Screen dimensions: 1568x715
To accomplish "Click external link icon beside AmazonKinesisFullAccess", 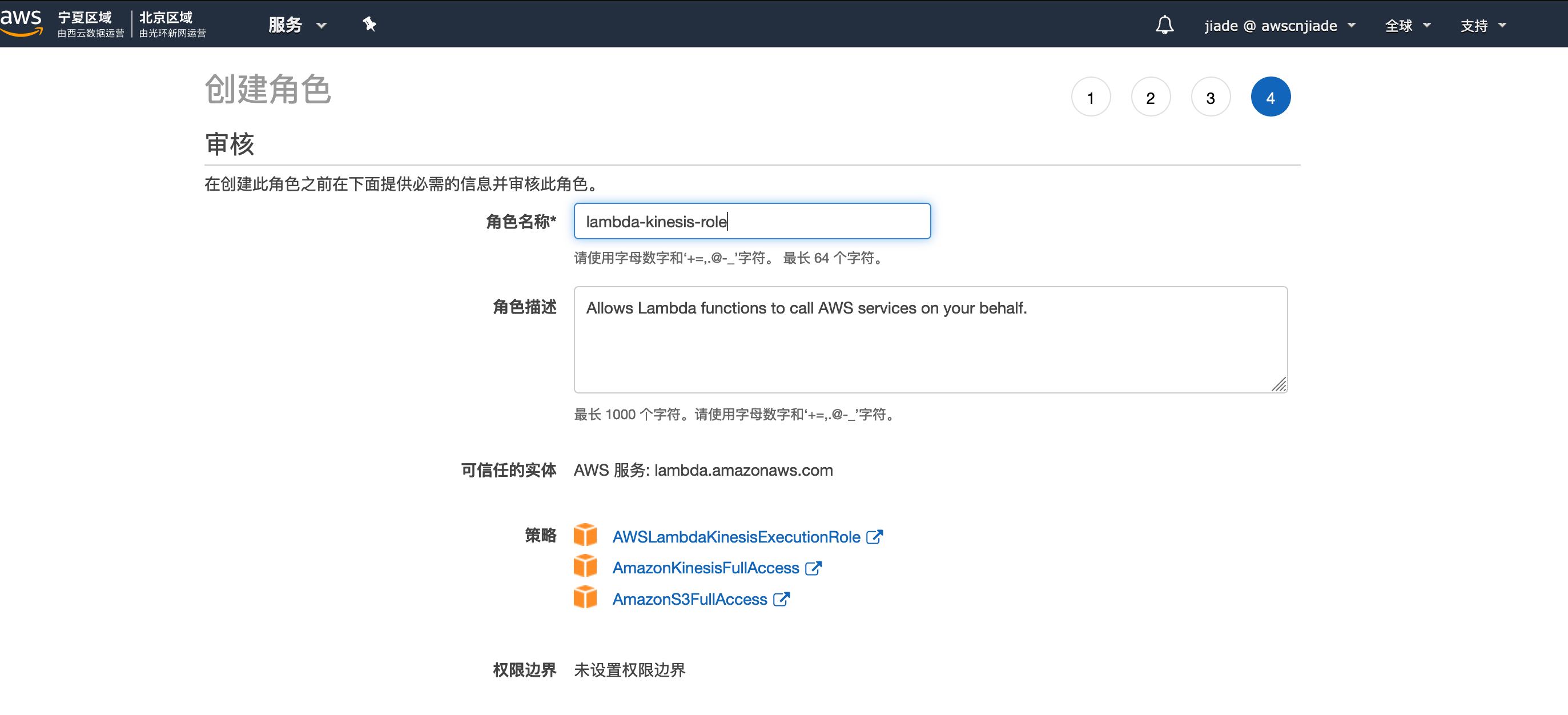I will [813, 568].
